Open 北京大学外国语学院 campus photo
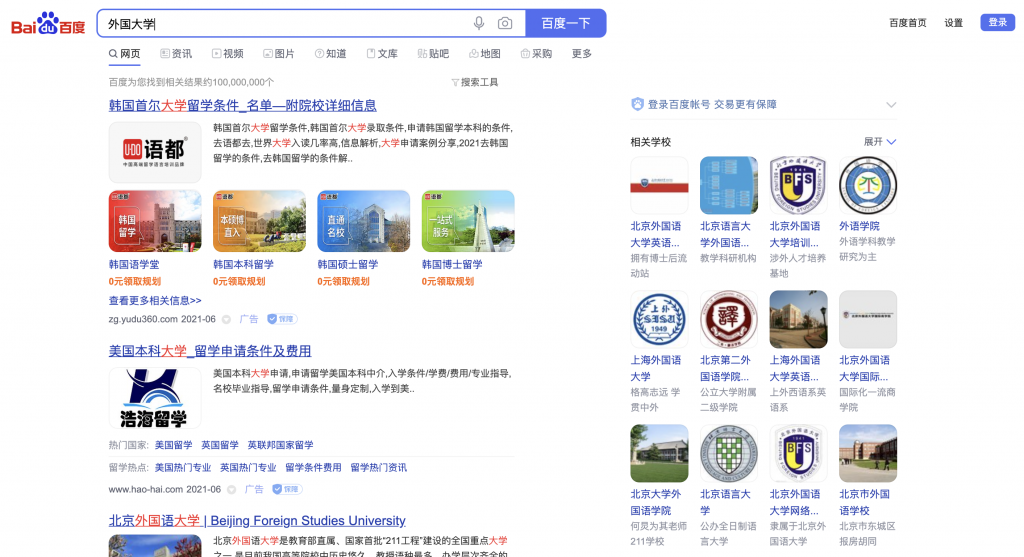1024x557 pixels. [x=659, y=453]
